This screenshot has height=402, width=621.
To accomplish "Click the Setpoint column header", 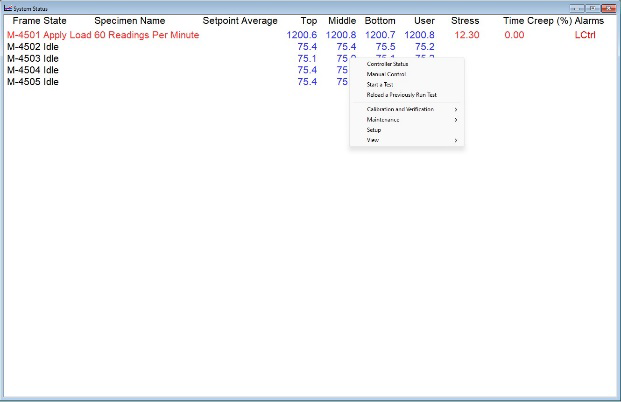I will (x=222, y=21).
